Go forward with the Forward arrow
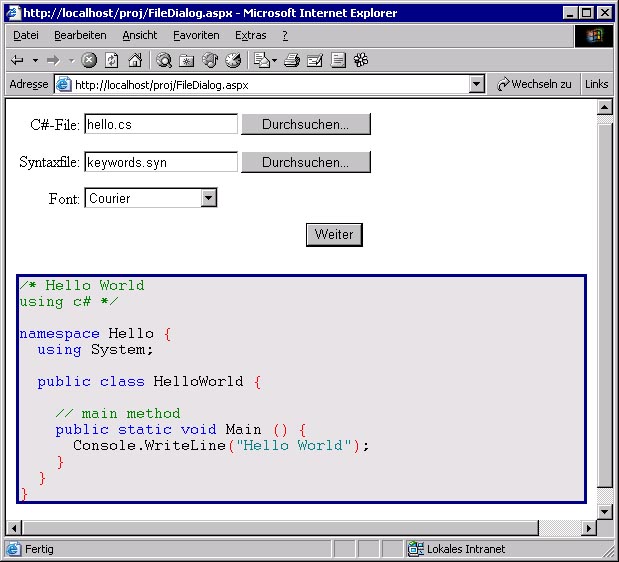 point(53,60)
